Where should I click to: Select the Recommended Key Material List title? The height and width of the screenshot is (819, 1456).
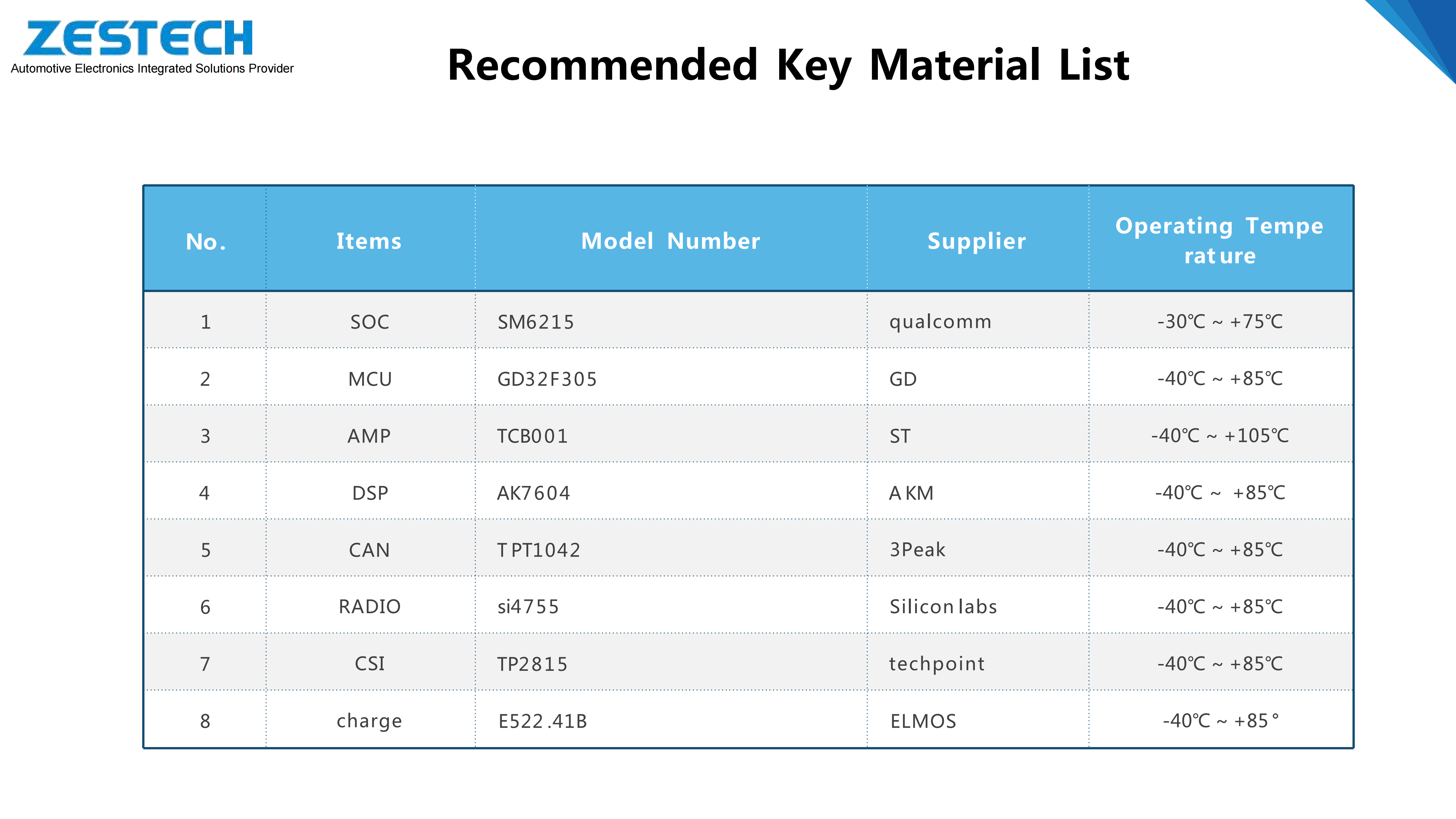click(x=788, y=65)
